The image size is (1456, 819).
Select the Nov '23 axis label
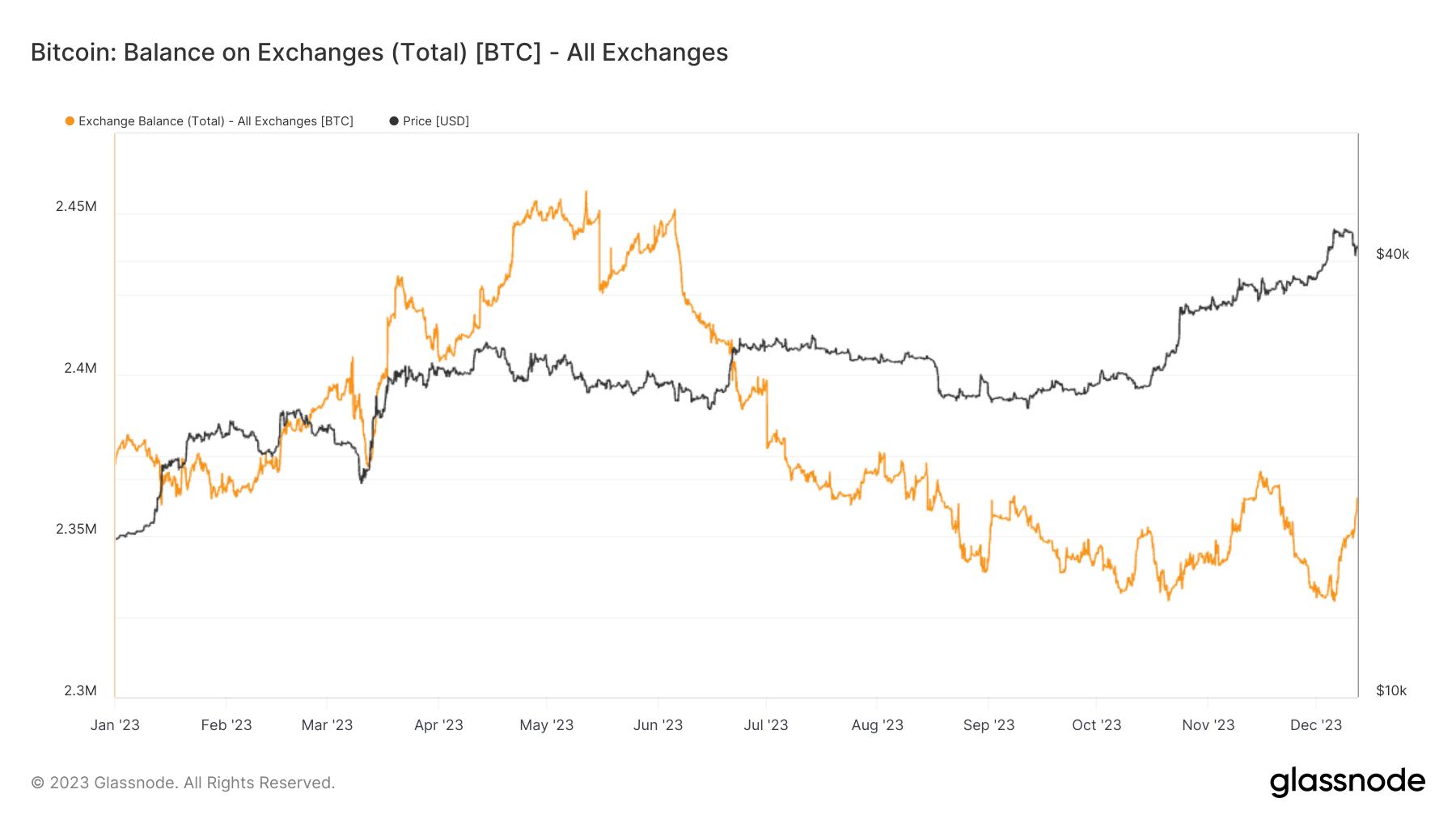1208,725
